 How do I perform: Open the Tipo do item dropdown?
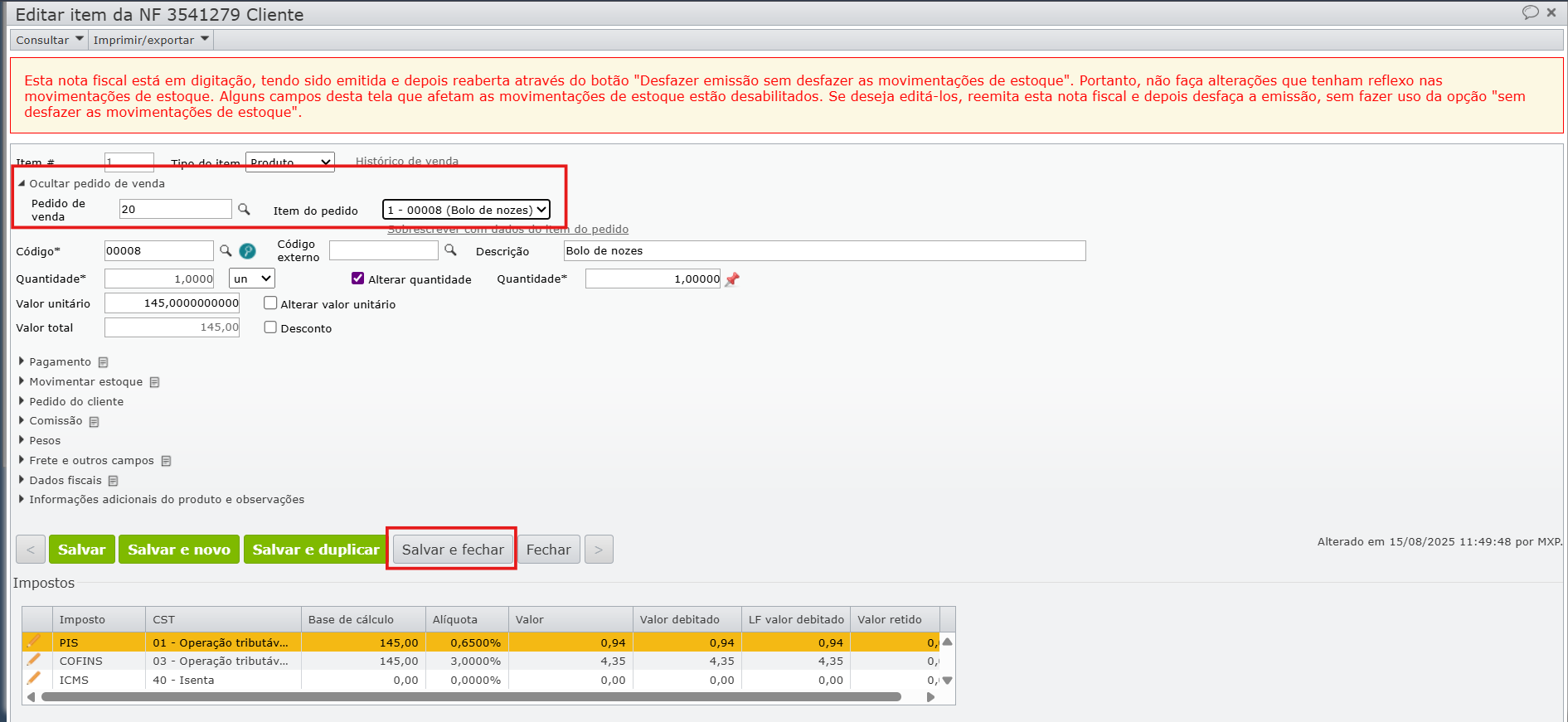[290, 162]
